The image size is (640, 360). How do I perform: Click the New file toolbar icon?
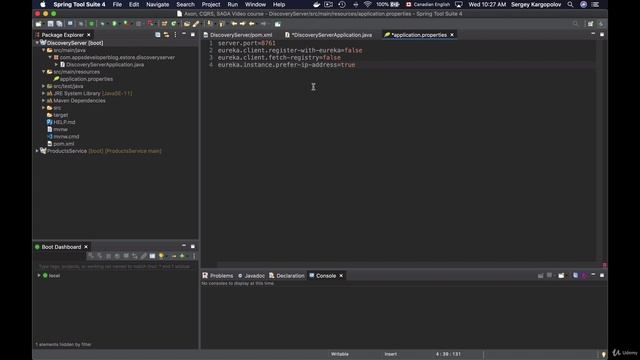pyautogui.click(x=39, y=24)
